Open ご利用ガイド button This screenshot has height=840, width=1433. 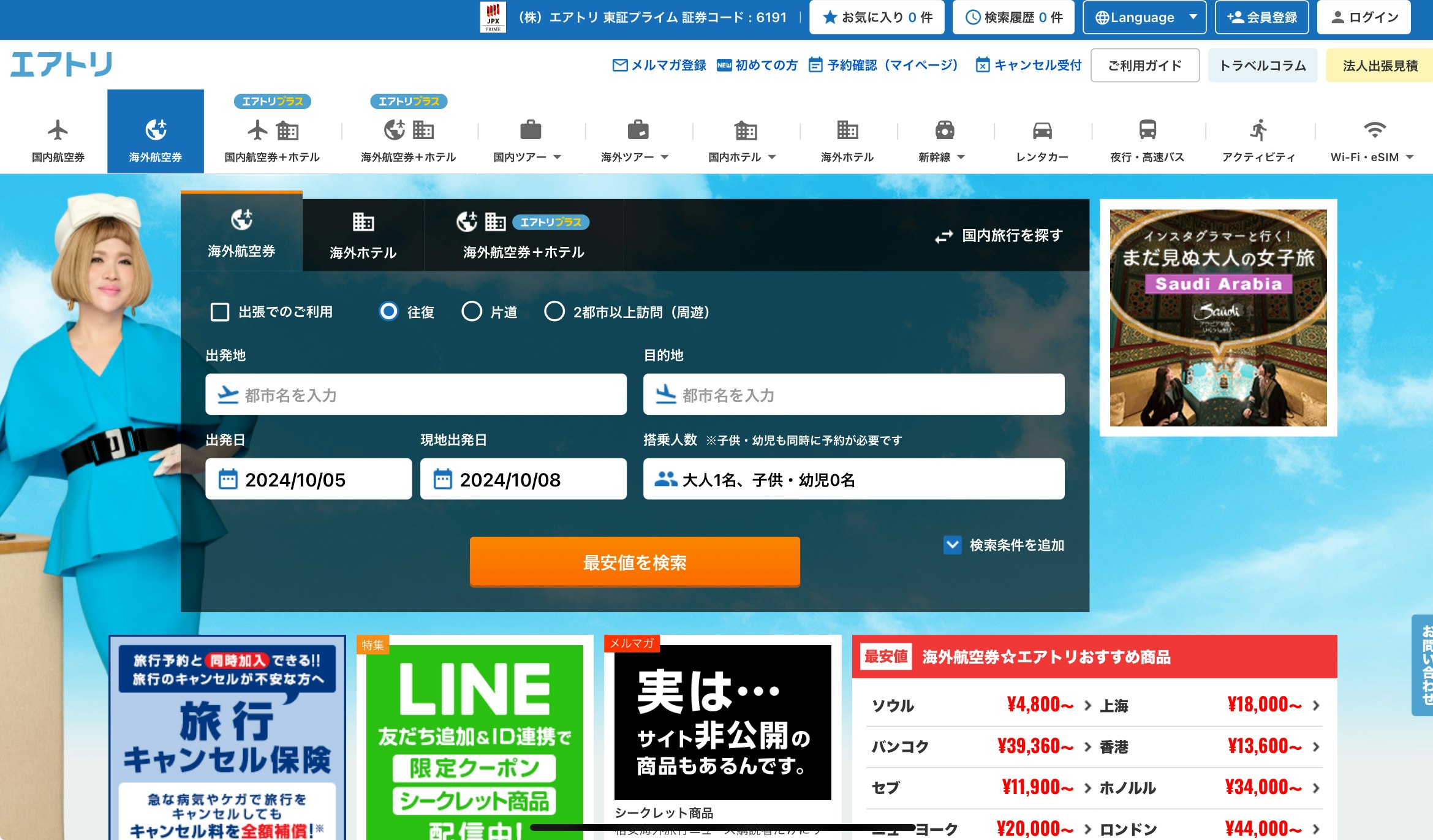[1144, 66]
